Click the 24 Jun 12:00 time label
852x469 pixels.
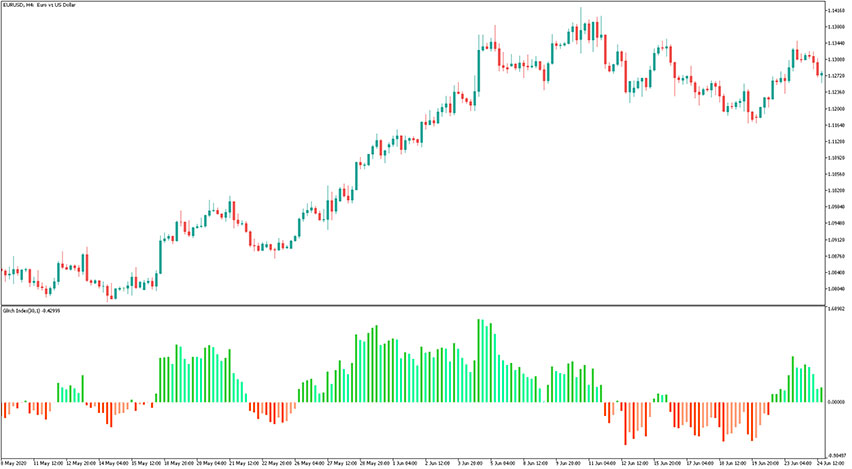[831, 464]
